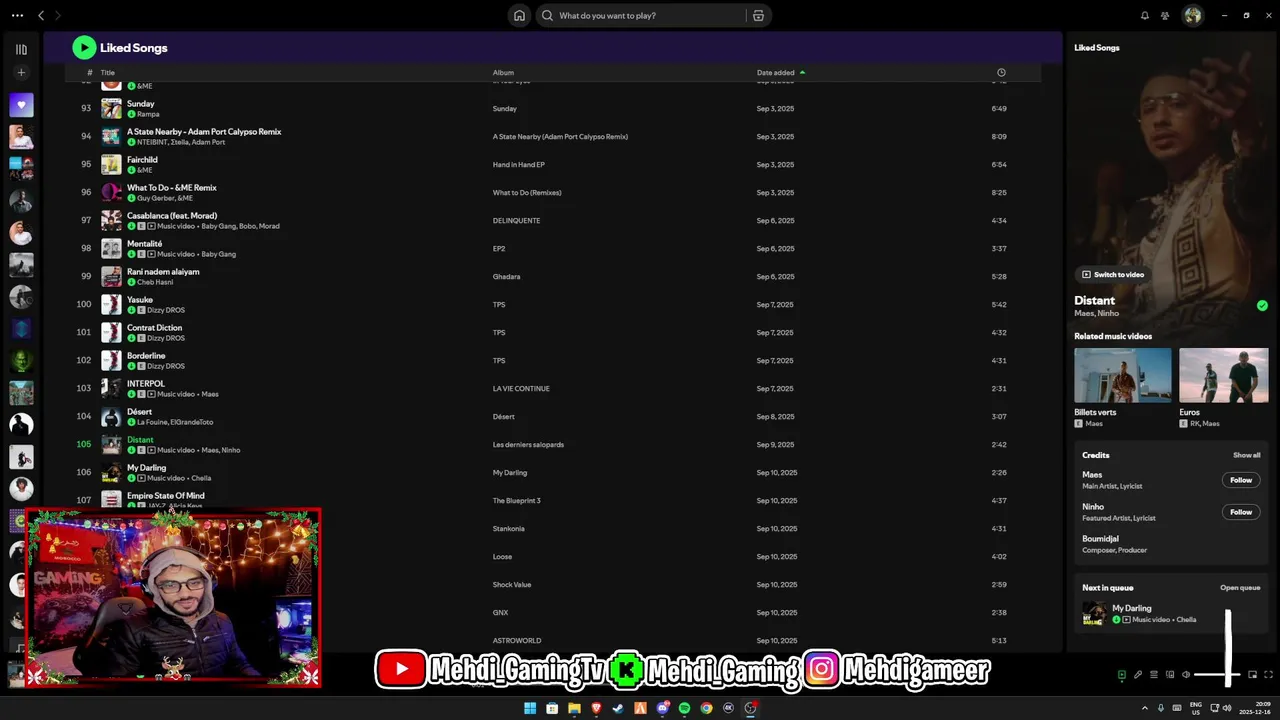Click Sunday album cover thumbnail
Image resolution: width=1280 pixels, height=720 pixels.
(111, 108)
